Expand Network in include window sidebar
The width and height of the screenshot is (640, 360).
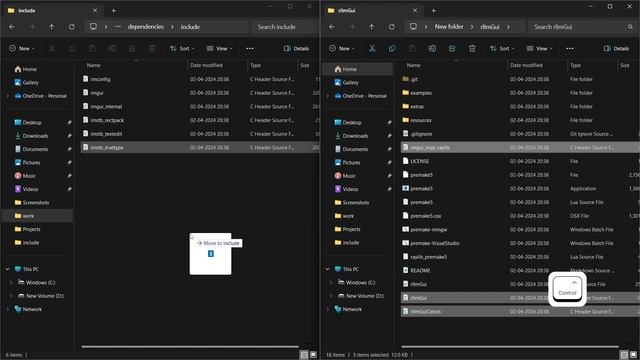tap(8, 309)
